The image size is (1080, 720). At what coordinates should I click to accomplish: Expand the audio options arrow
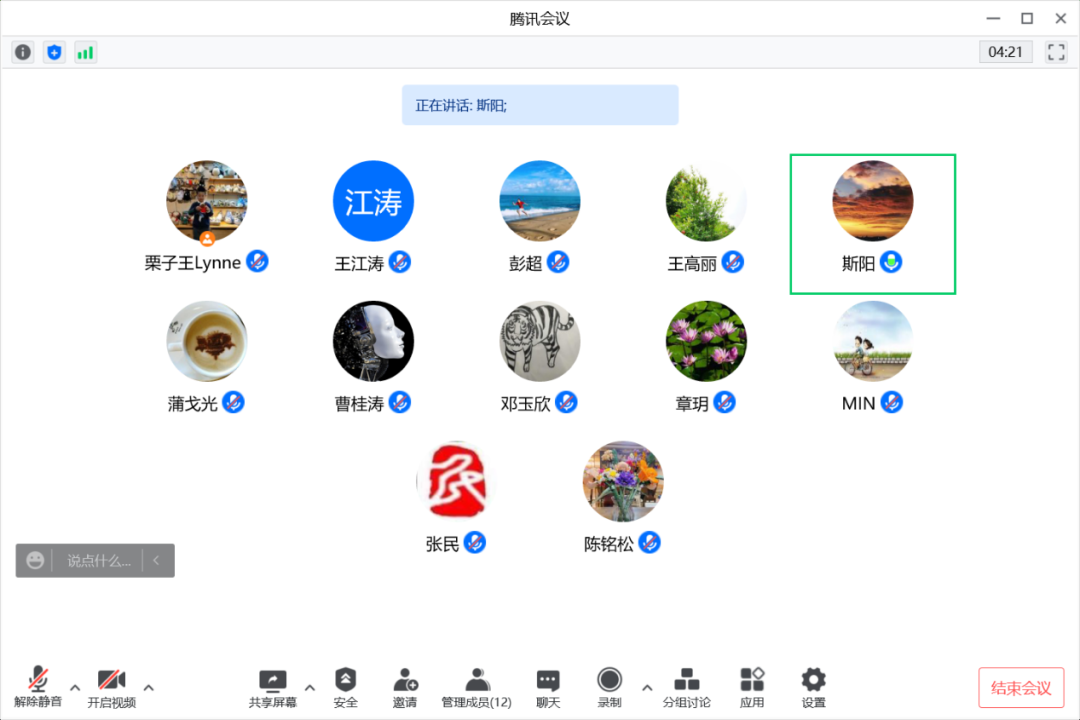pos(75,687)
